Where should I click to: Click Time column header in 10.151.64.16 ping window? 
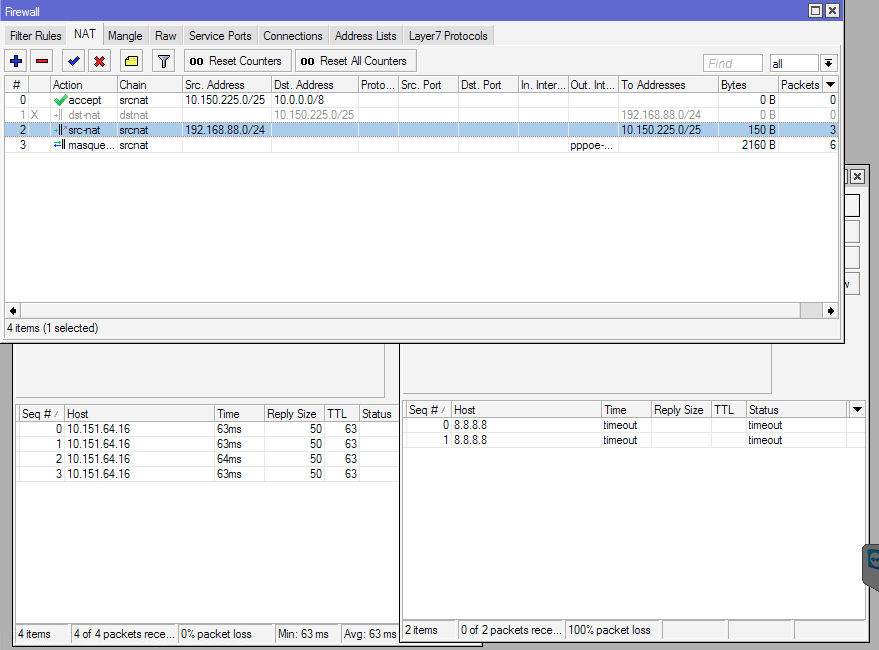pos(239,414)
